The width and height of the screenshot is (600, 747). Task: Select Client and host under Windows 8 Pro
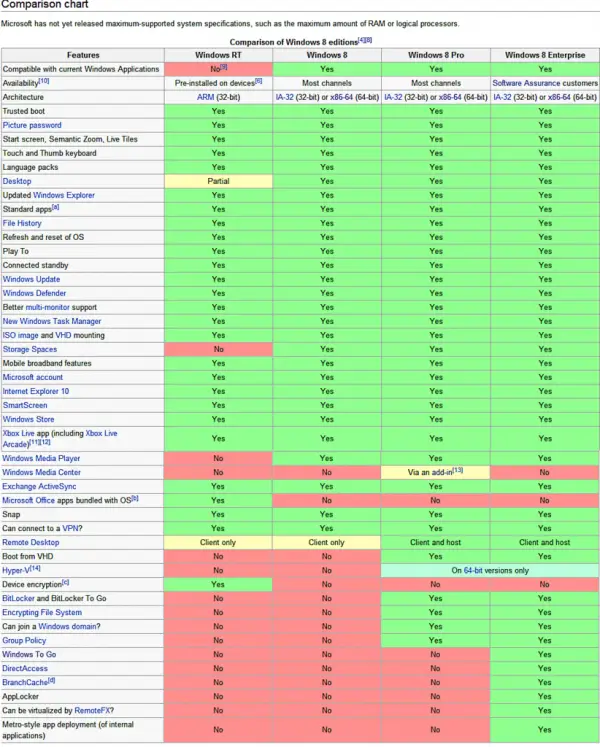coord(436,543)
